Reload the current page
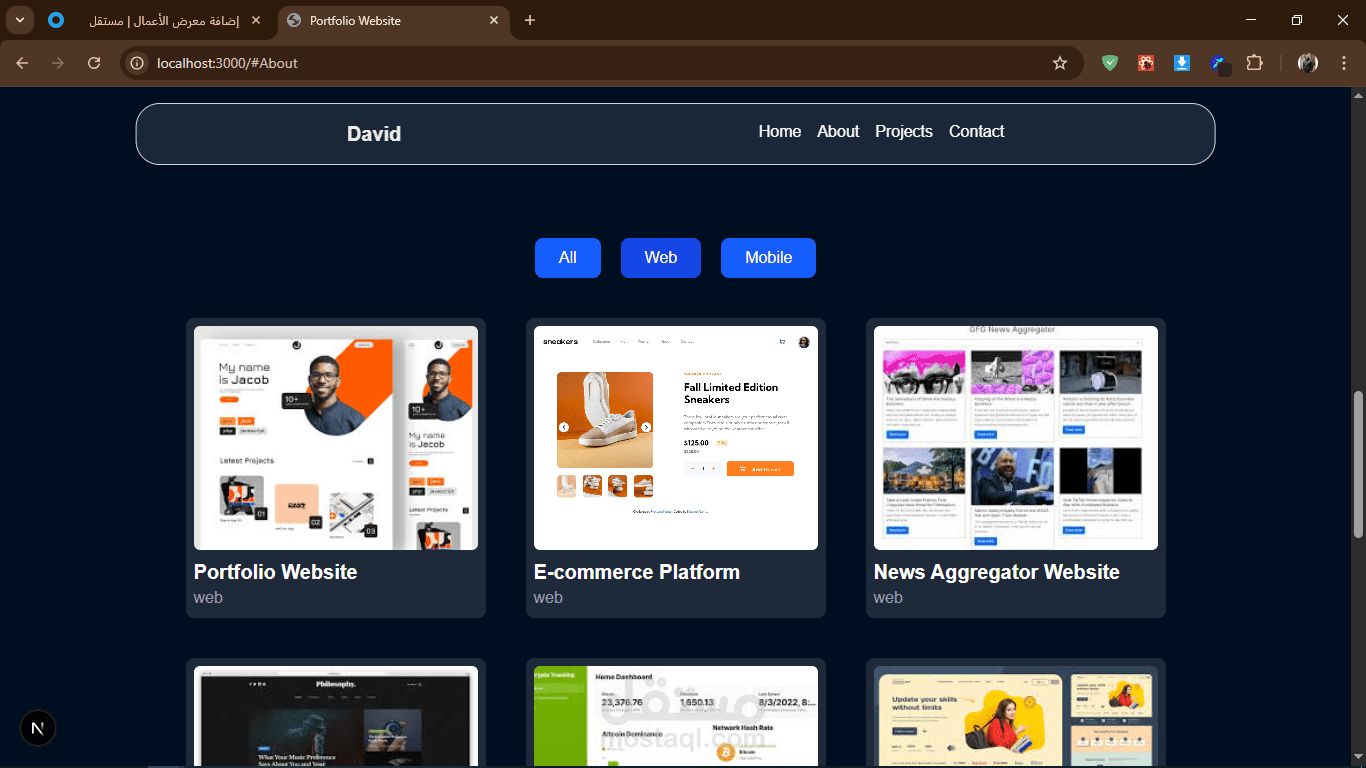Image resolution: width=1366 pixels, height=768 pixels. pos(94,63)
